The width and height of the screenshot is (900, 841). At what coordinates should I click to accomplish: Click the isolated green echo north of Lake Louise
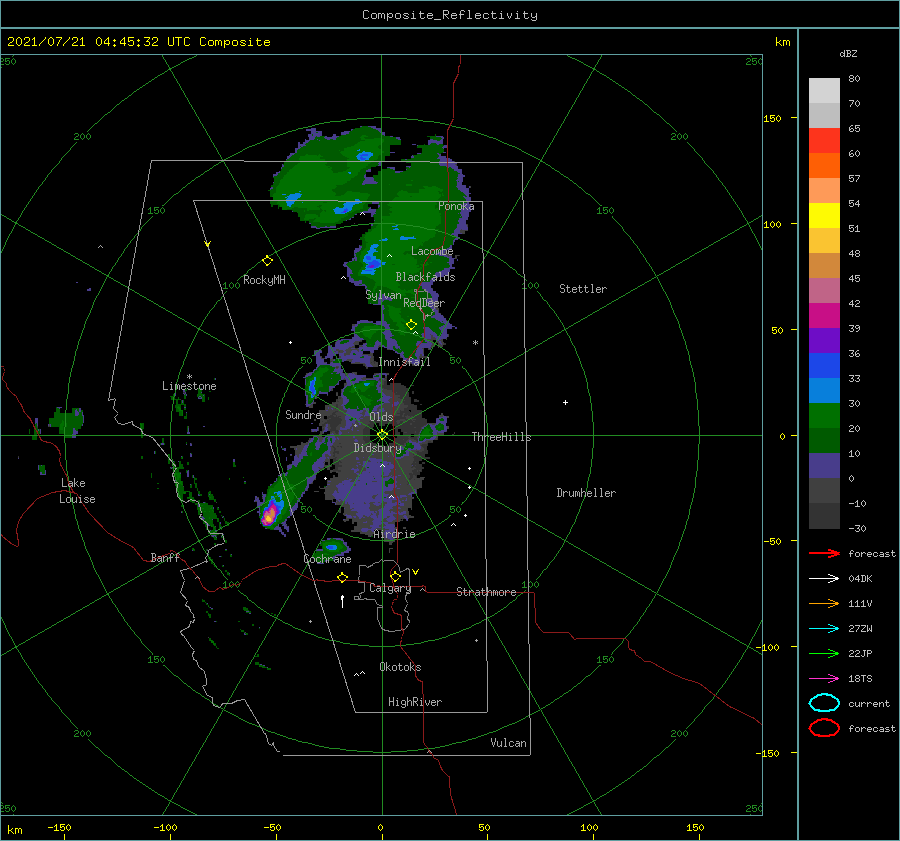click(x=67, y=421)
